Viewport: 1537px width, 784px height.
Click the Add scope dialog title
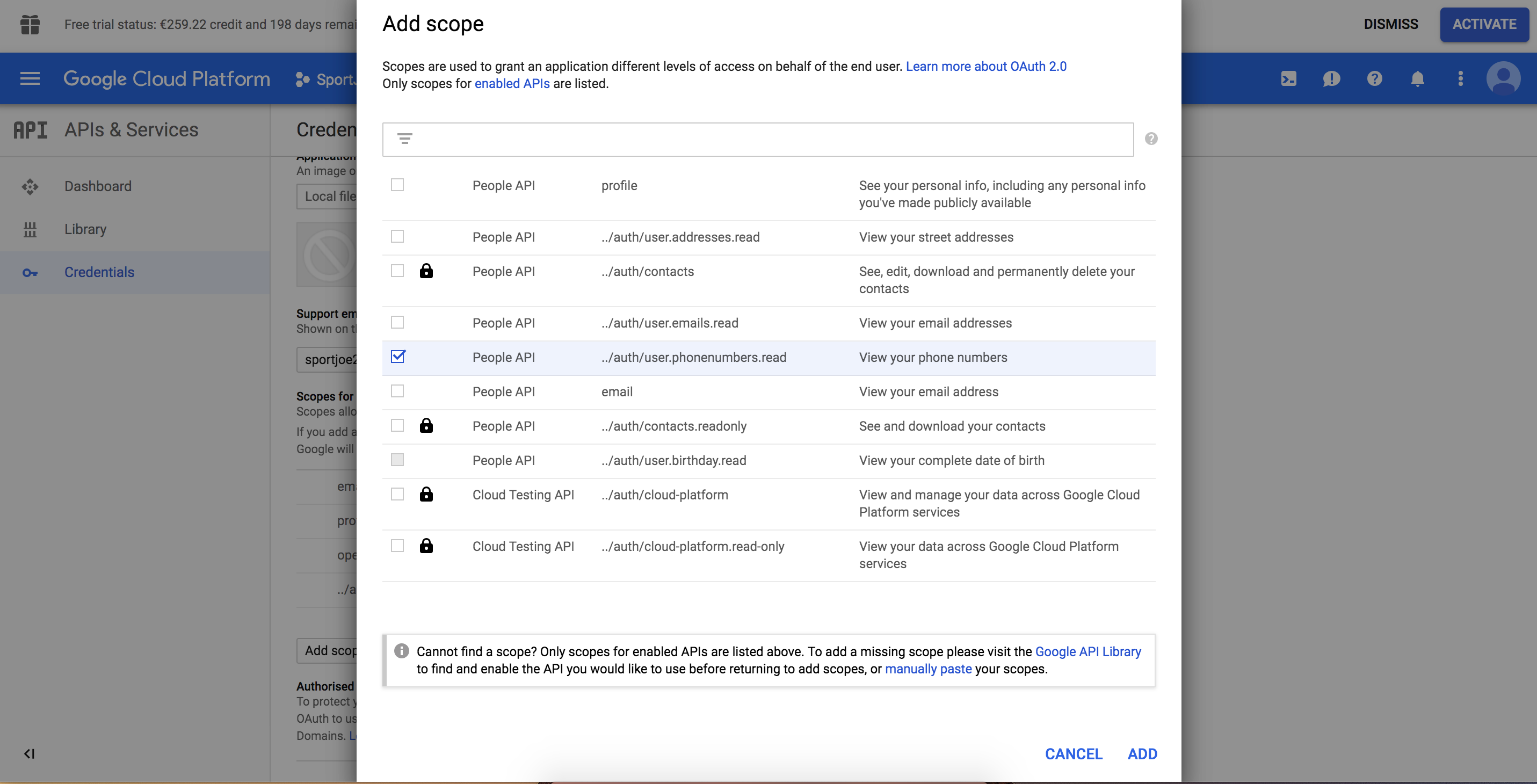coord(433,24)
